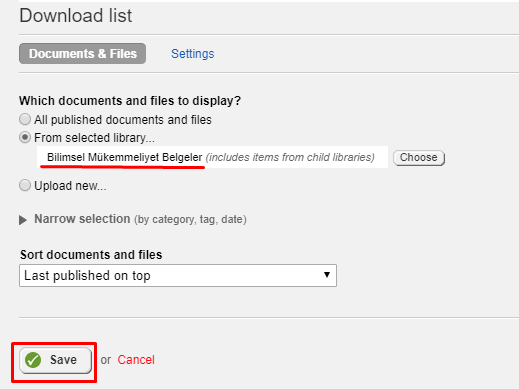
Task: Click the includes items from child libraries note
Action: tap(290, 157)
